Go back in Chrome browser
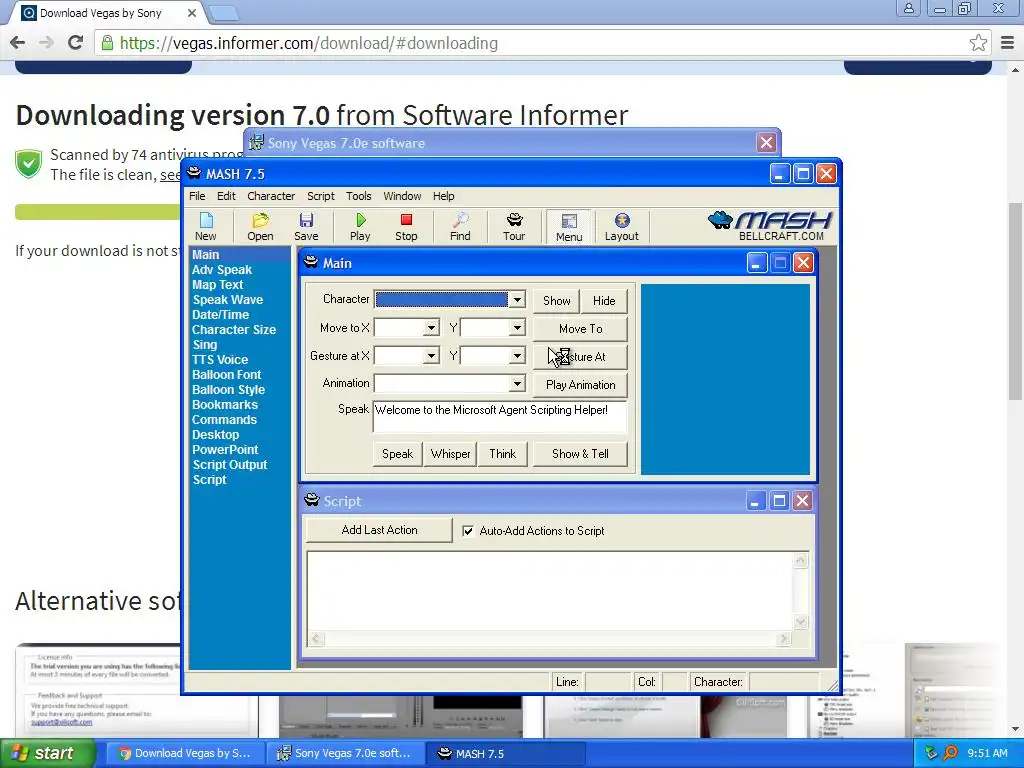 [18, 43]
